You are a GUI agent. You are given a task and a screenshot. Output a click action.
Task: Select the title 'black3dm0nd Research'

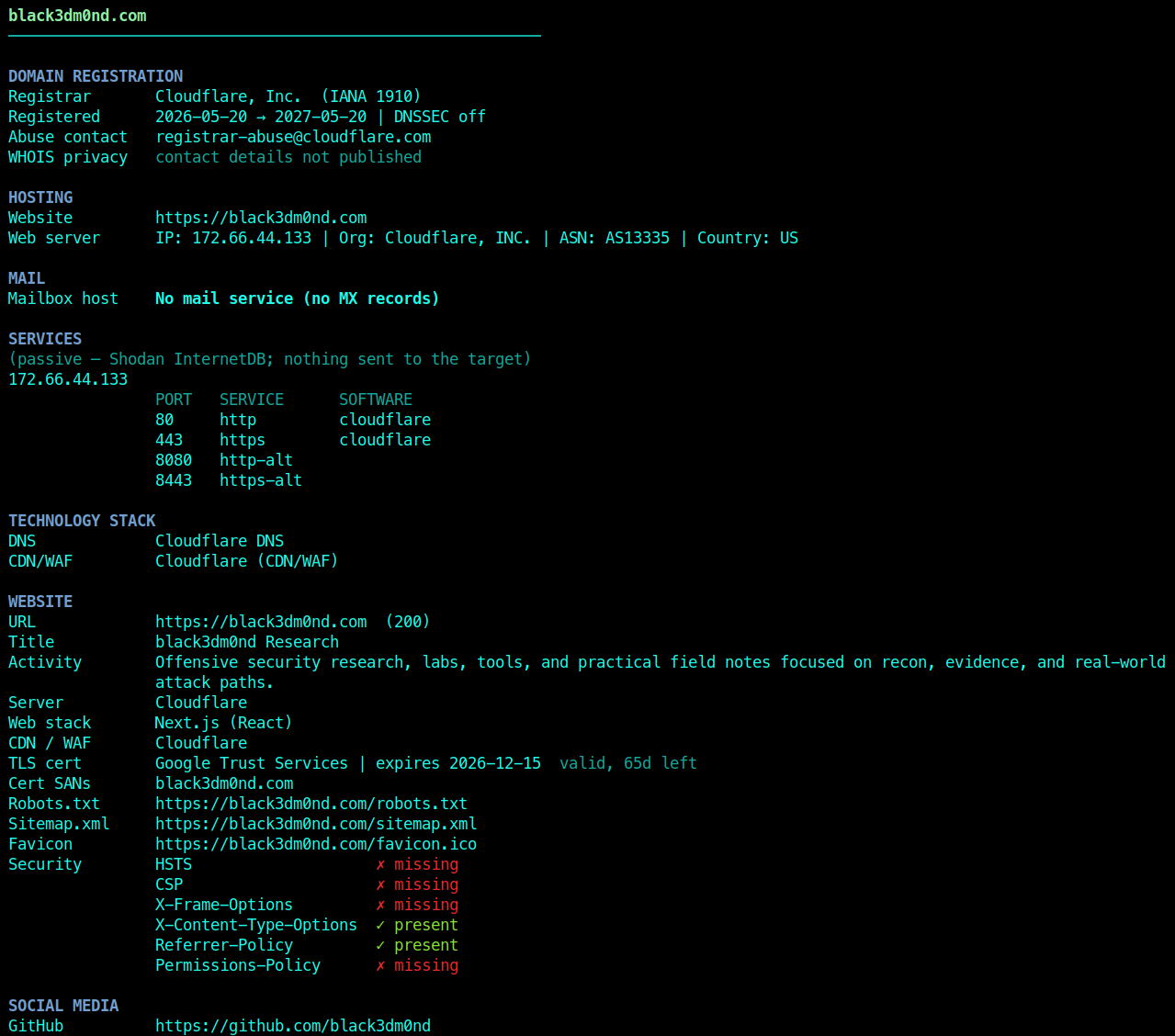point(247,642)
